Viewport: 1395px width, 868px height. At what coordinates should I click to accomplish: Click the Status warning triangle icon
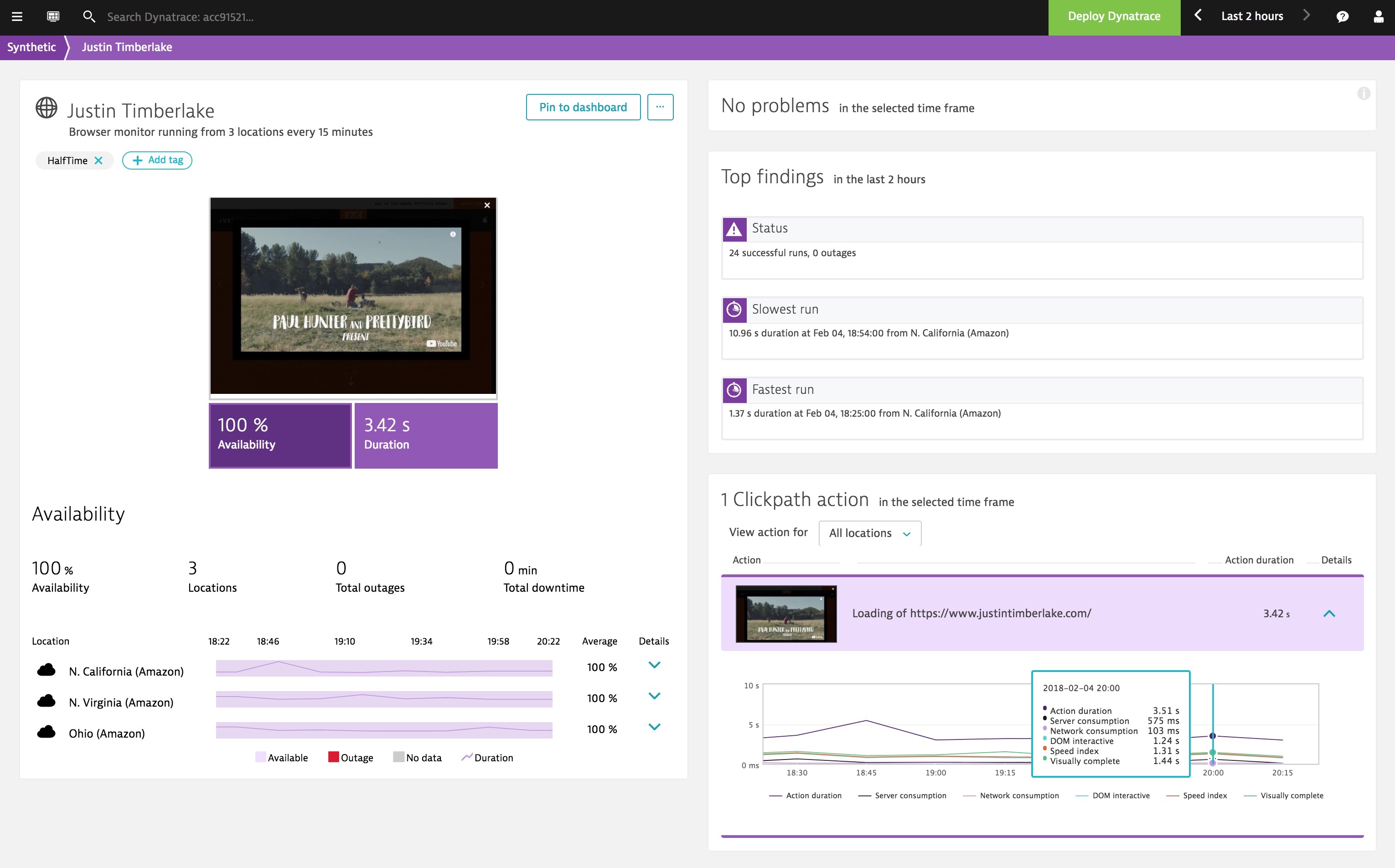coord(734,230)
